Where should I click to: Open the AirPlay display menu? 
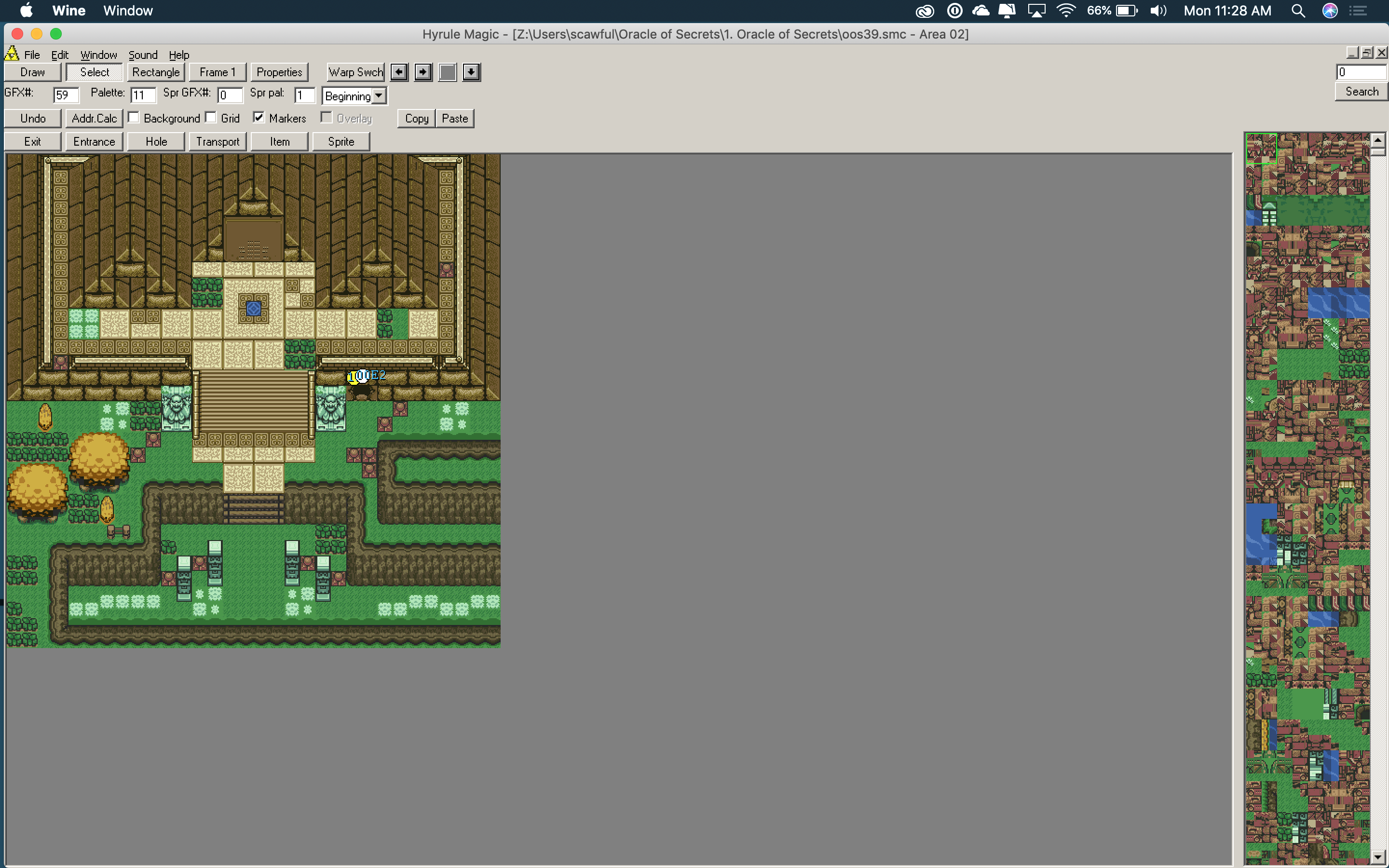pos(1036,11)
